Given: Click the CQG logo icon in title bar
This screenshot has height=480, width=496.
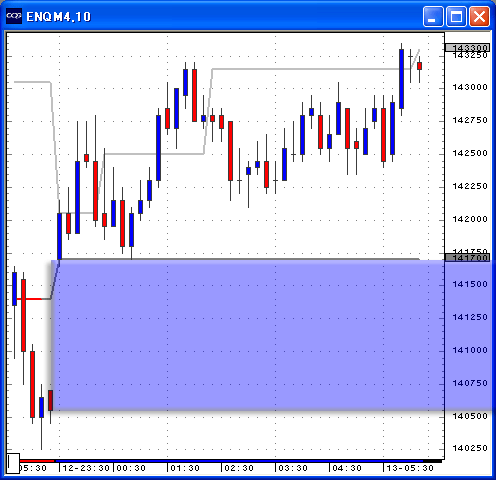Looking at the screenshot, I should [x=14, y=16].
